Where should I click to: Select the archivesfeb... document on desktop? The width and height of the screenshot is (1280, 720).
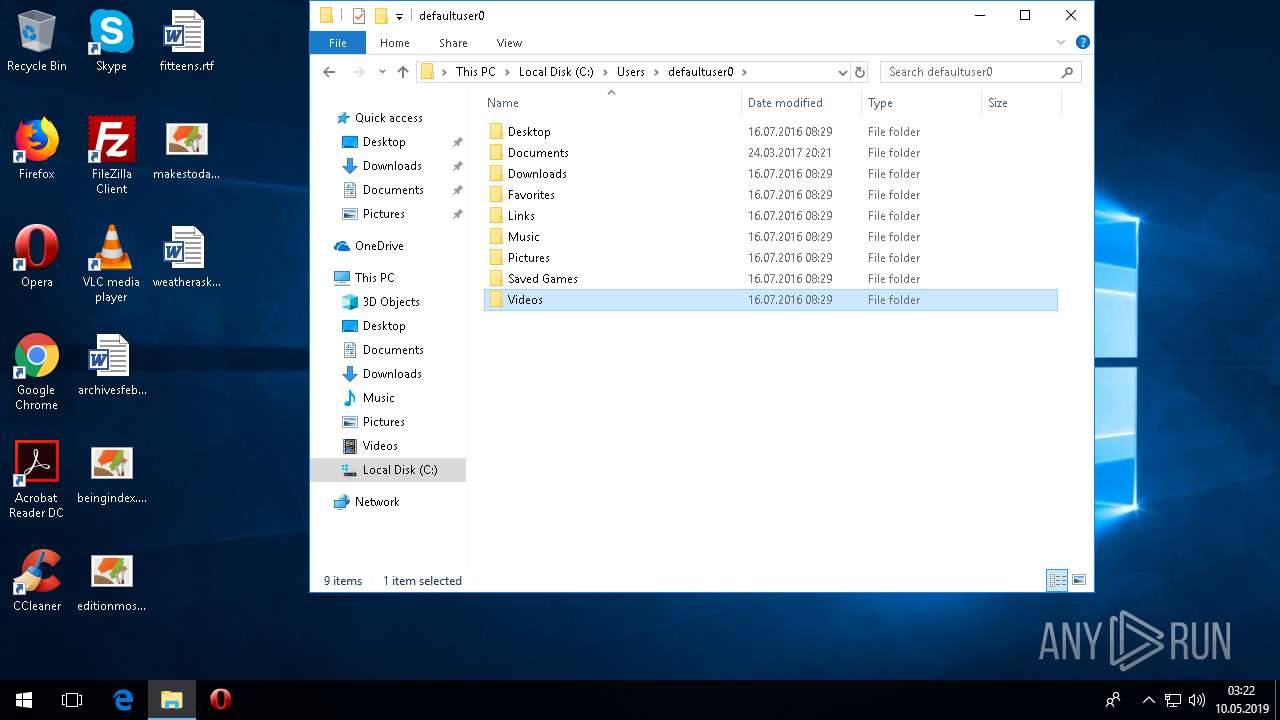(111, 366)
